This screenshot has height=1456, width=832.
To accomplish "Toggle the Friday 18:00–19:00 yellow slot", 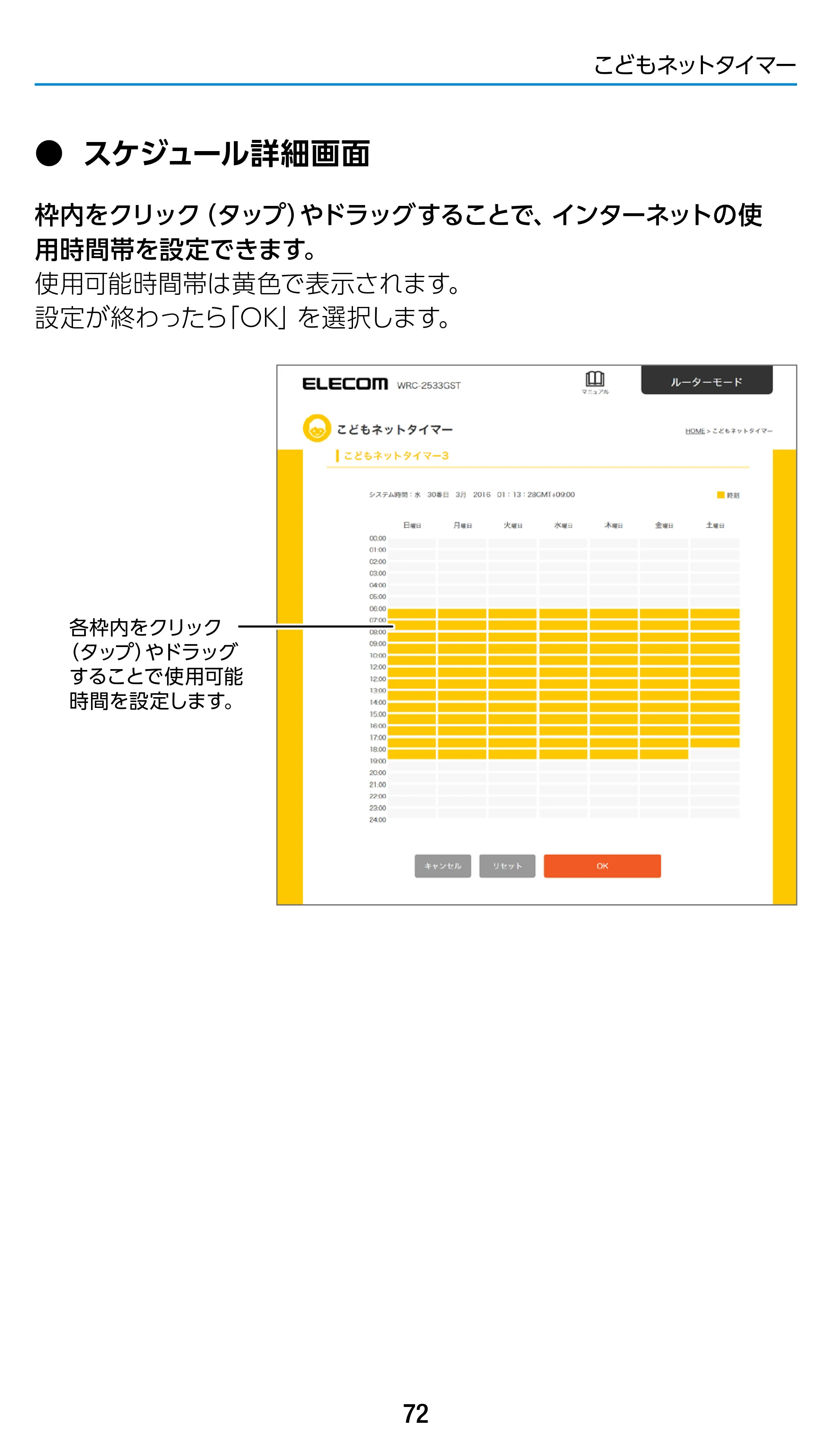I will click(664, 754).
